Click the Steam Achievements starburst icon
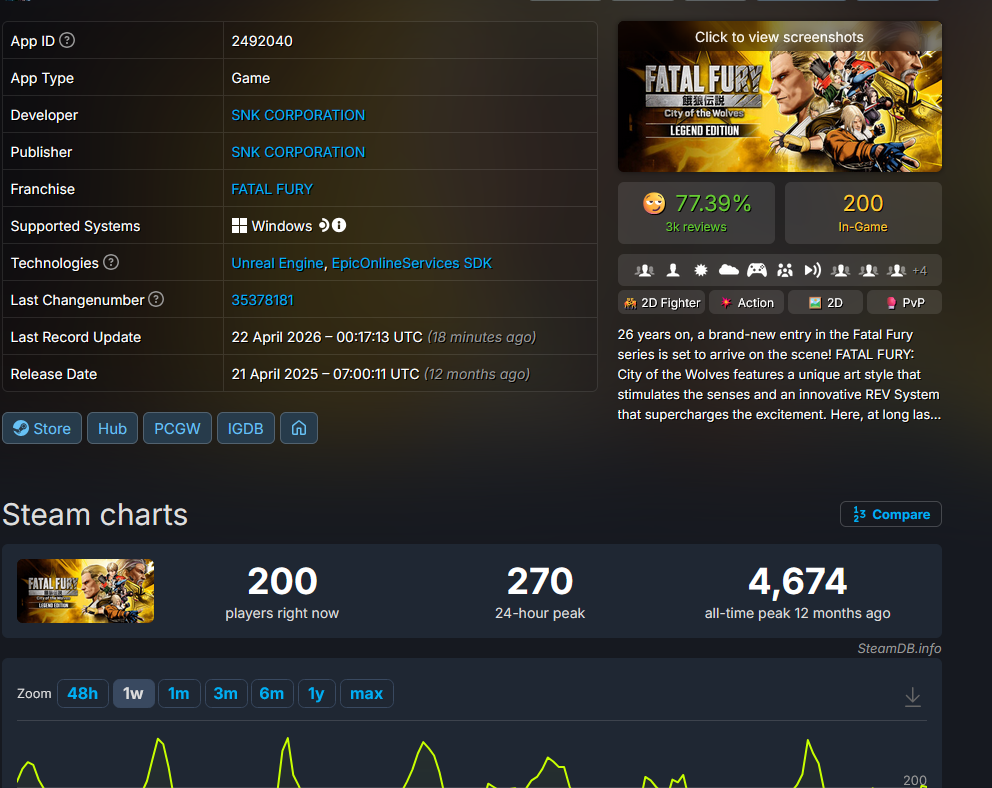 point(700,271)
